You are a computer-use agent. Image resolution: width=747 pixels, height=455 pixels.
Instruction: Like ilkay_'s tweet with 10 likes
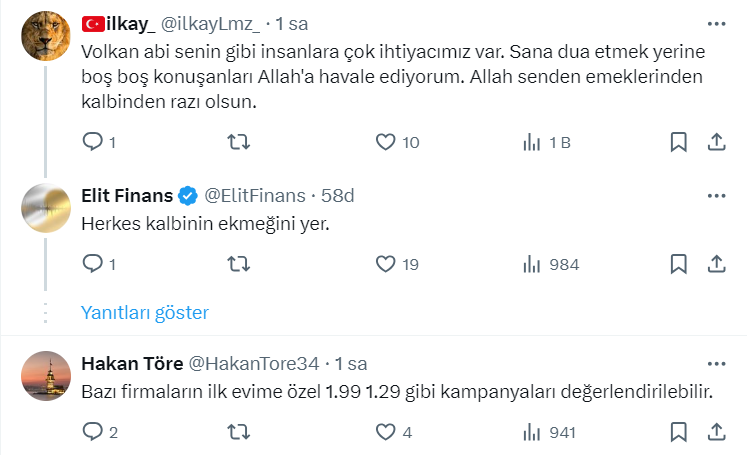pyautogui.click(x=386, y=143)
